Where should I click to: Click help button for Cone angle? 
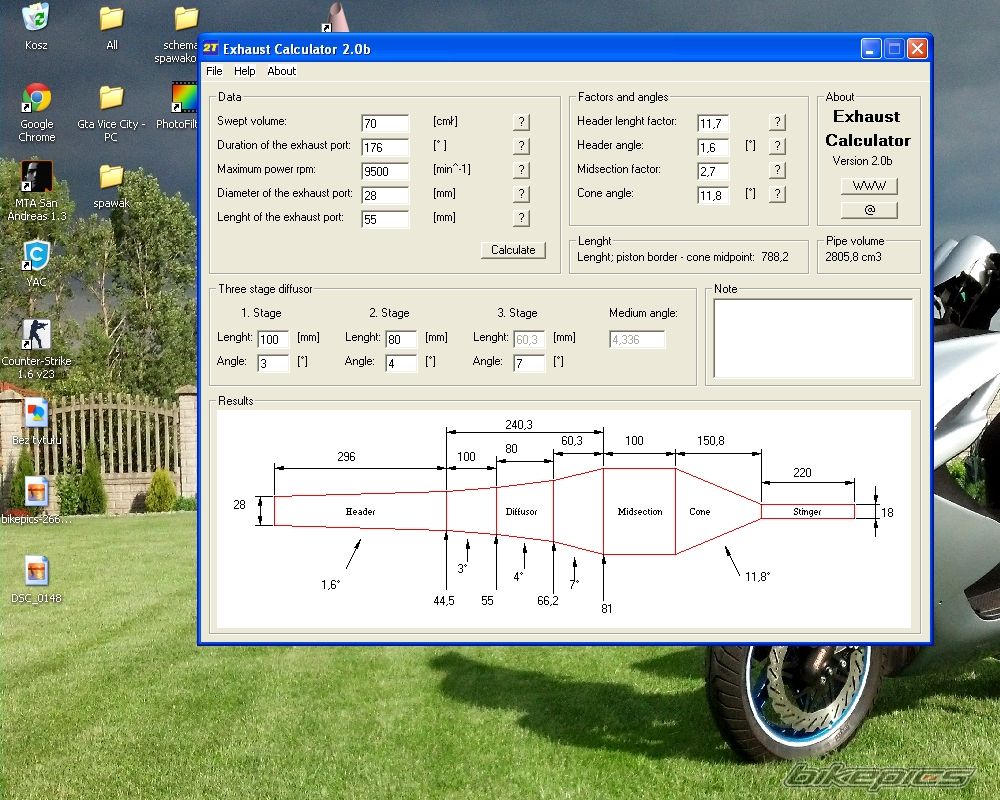[777, 194]
